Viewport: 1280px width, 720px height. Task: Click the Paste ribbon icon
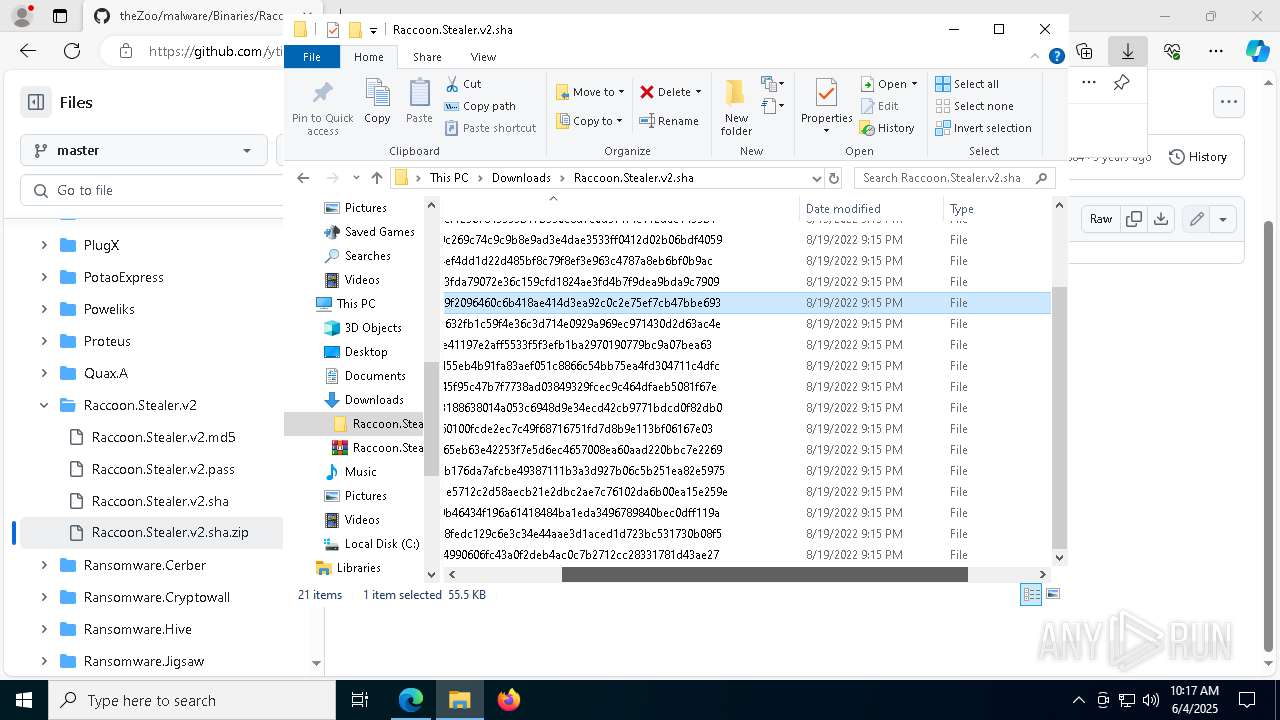[x=419, y=101]
